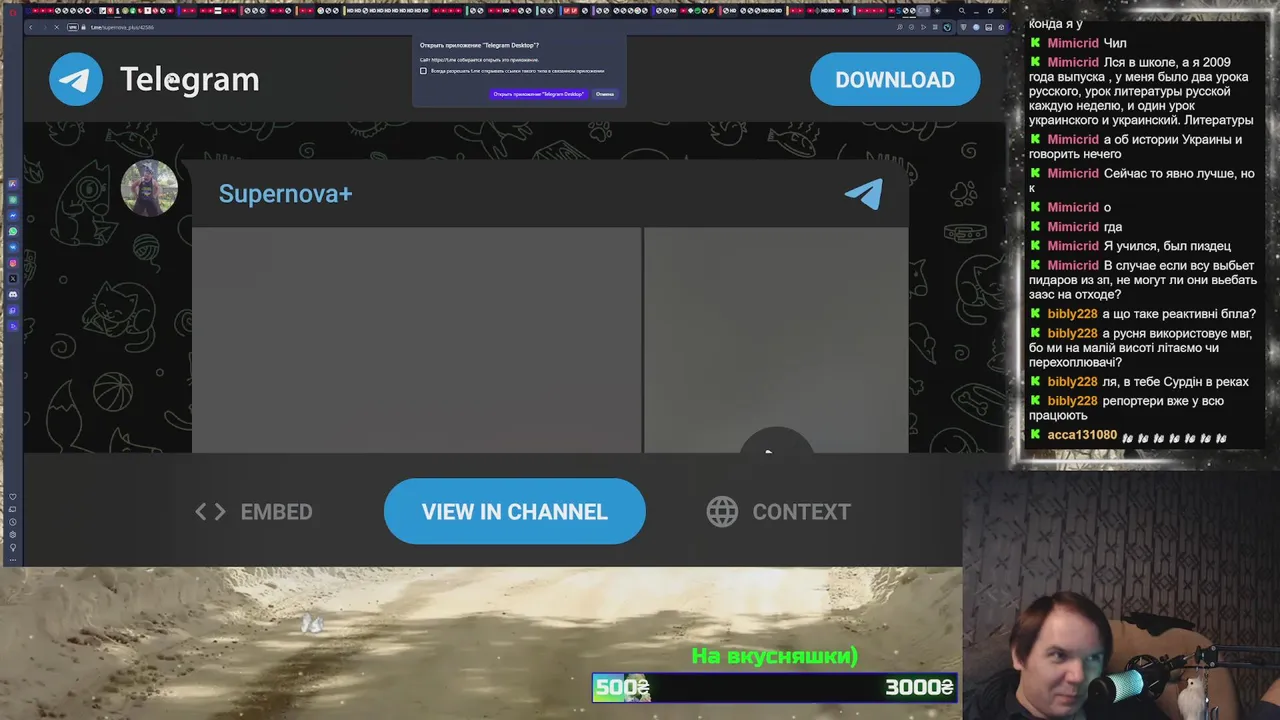Open the history clock icon in sidebar
The image size is (1280, 720).
[x=13, y=522]
